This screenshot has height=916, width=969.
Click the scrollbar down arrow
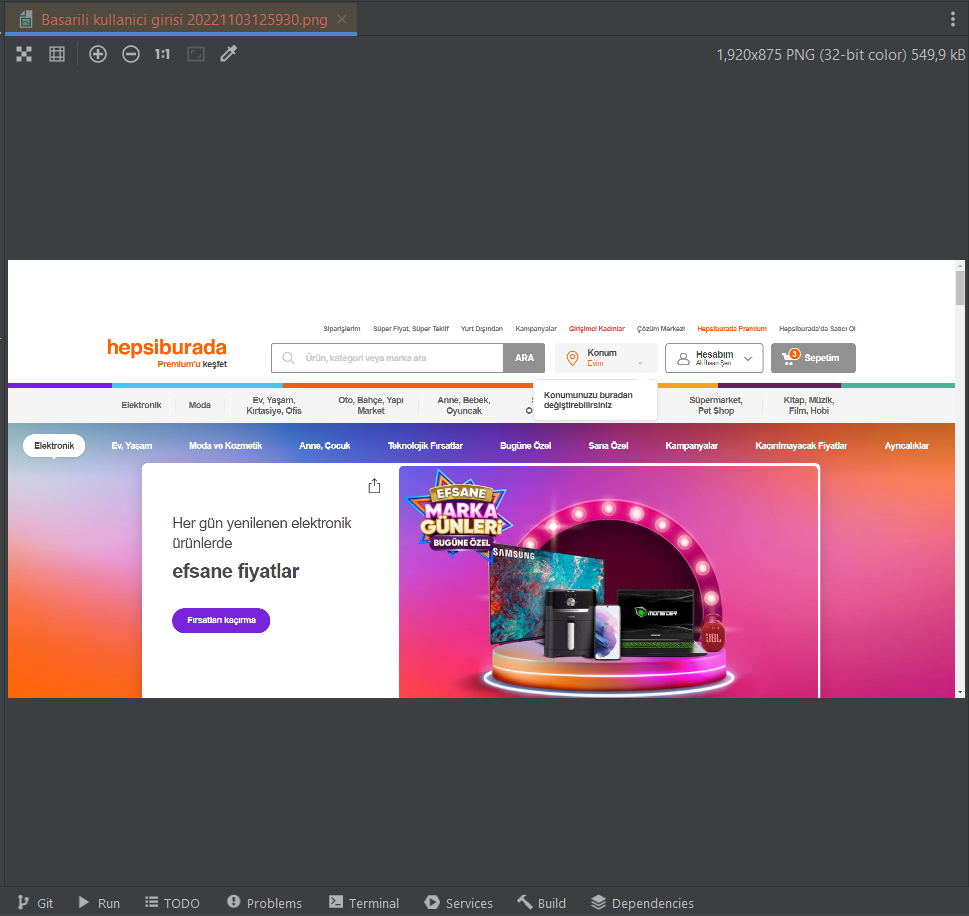(960, 692)
